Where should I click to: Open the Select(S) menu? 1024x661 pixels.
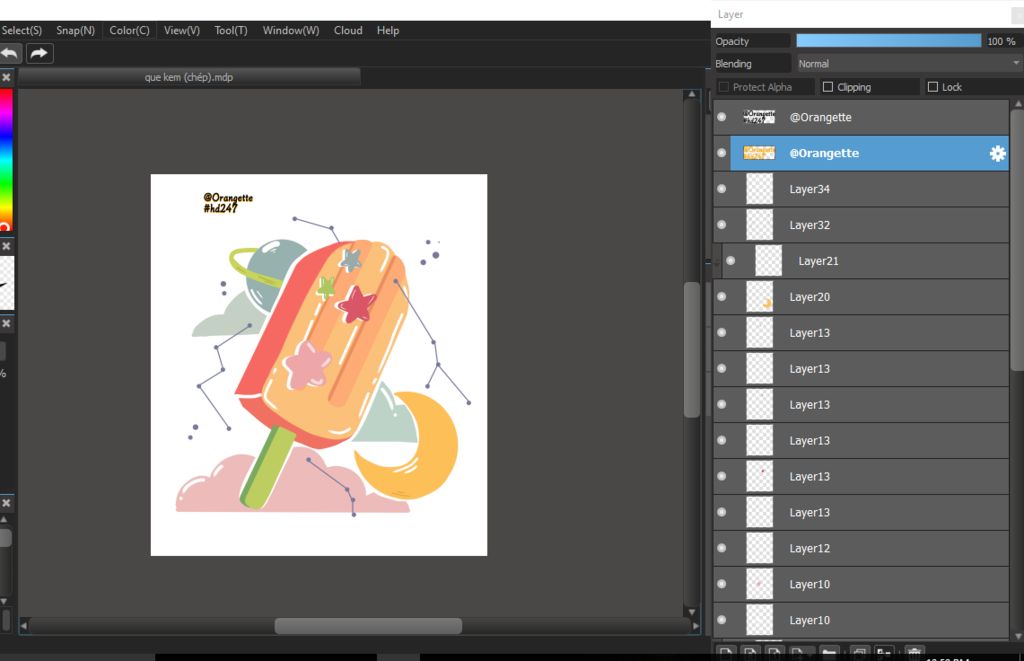click(x=22, y=30)
